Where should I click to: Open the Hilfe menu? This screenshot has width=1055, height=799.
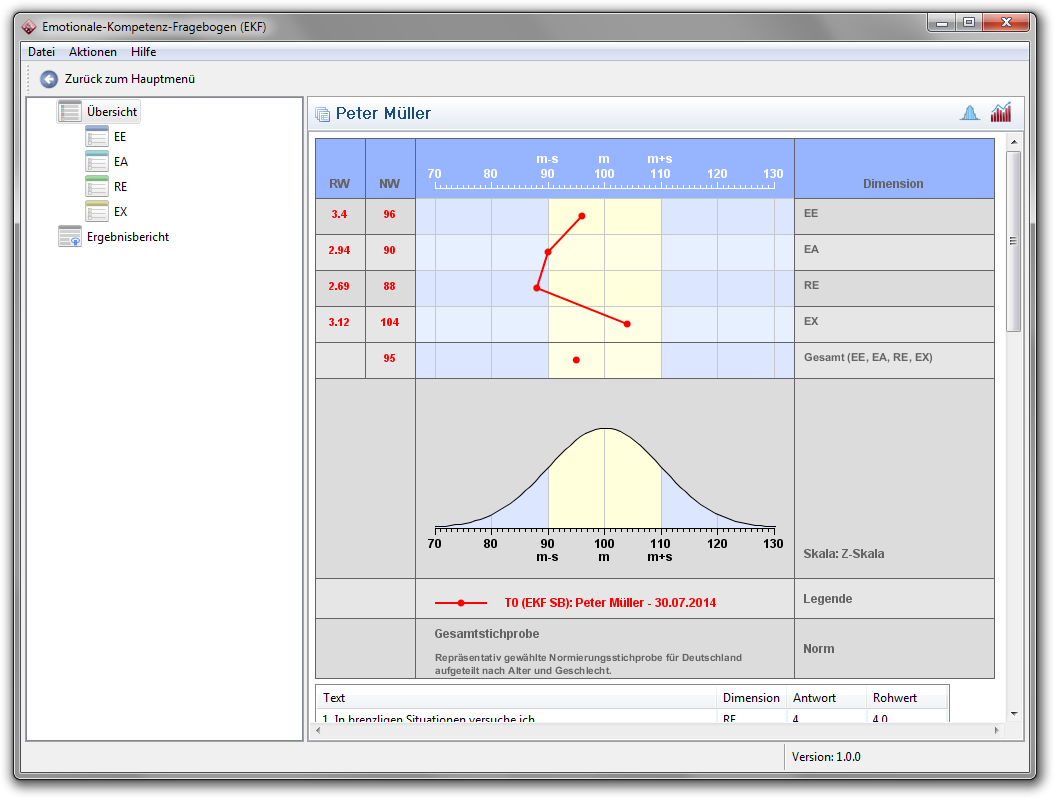tap(143, 52)
